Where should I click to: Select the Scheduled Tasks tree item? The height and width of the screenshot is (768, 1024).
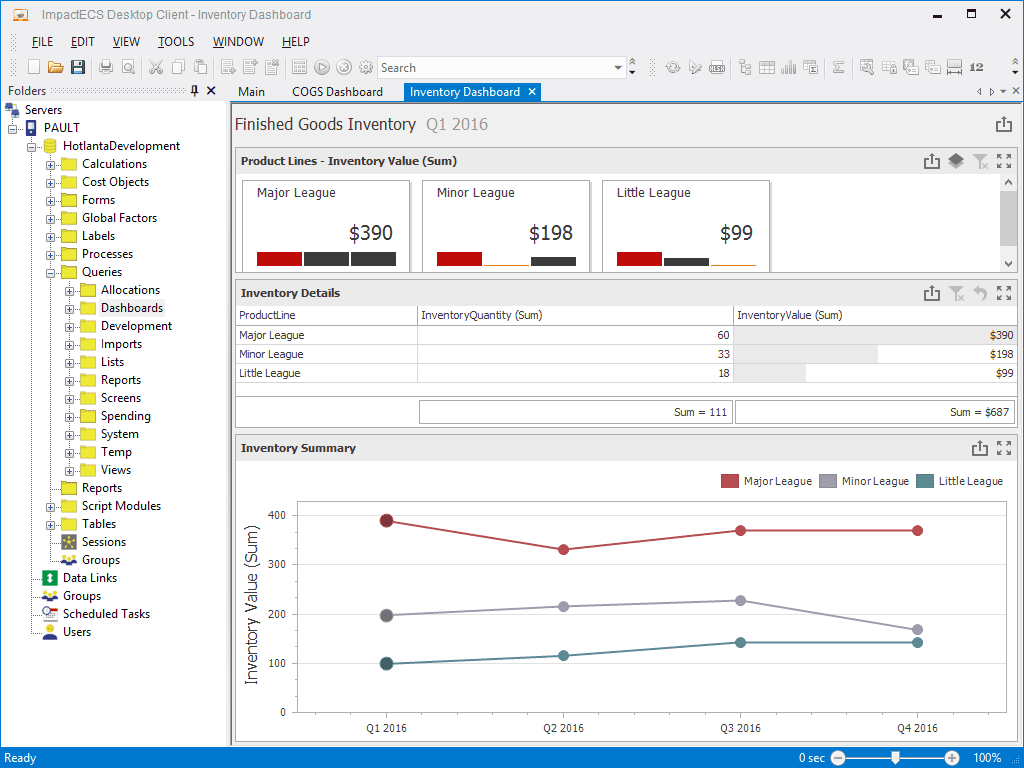[106, 614]
